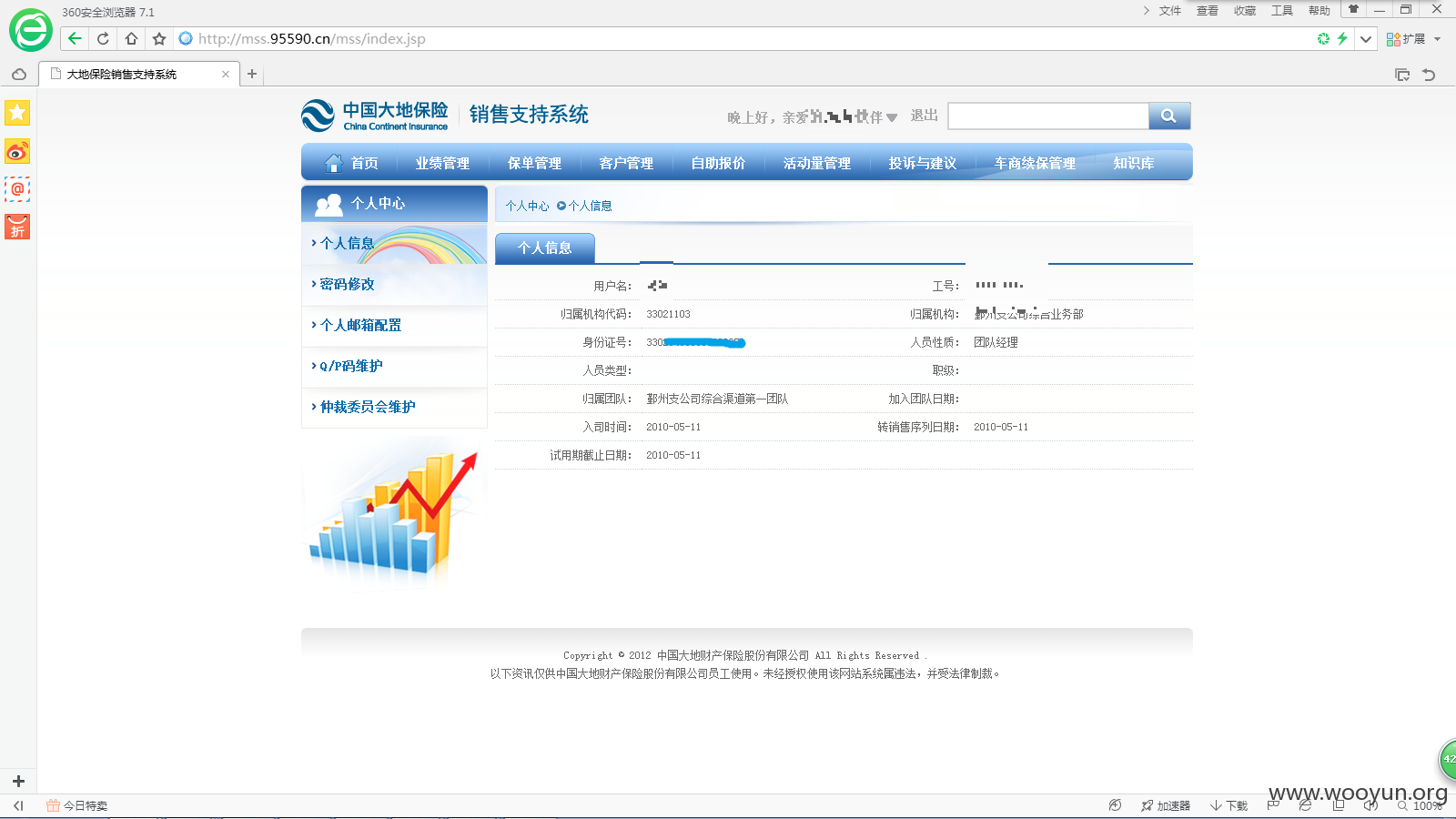Click the 退出 logout link
This screenshot has width=1456, height=819.
coord(925,116)
